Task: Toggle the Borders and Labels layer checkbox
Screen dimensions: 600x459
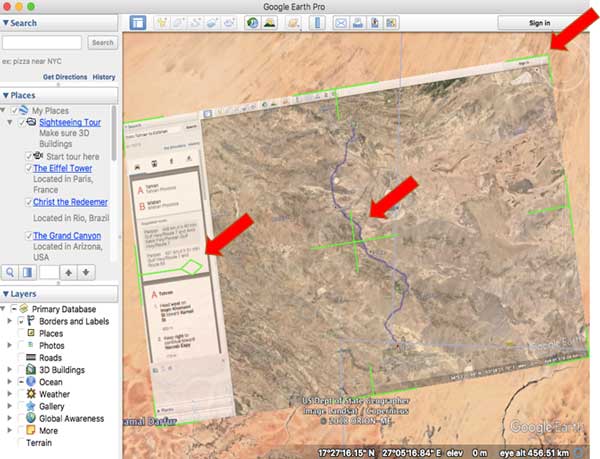Action: pos(21,321)
